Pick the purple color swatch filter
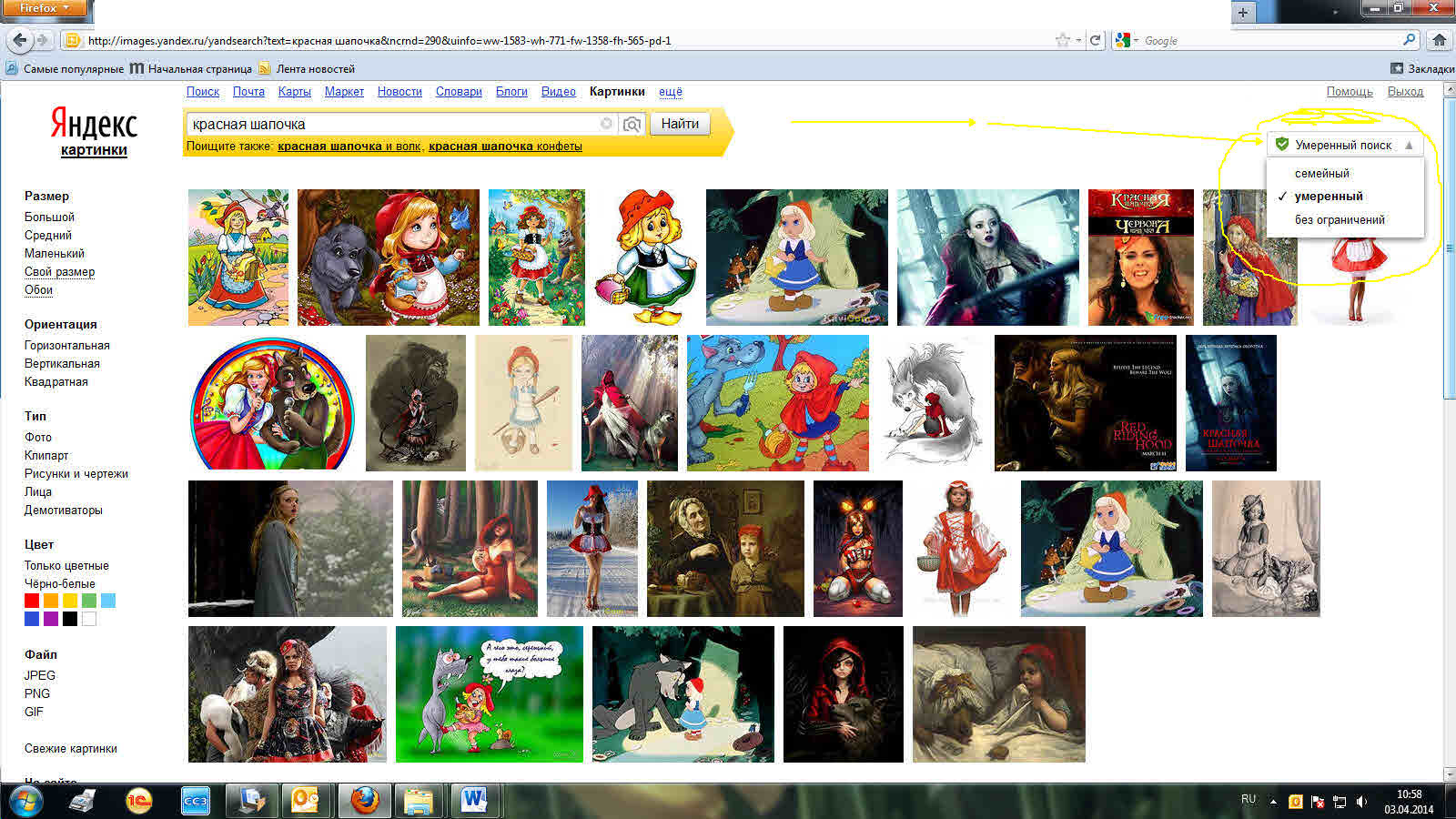1456x819 pixels. pos(51,619)
